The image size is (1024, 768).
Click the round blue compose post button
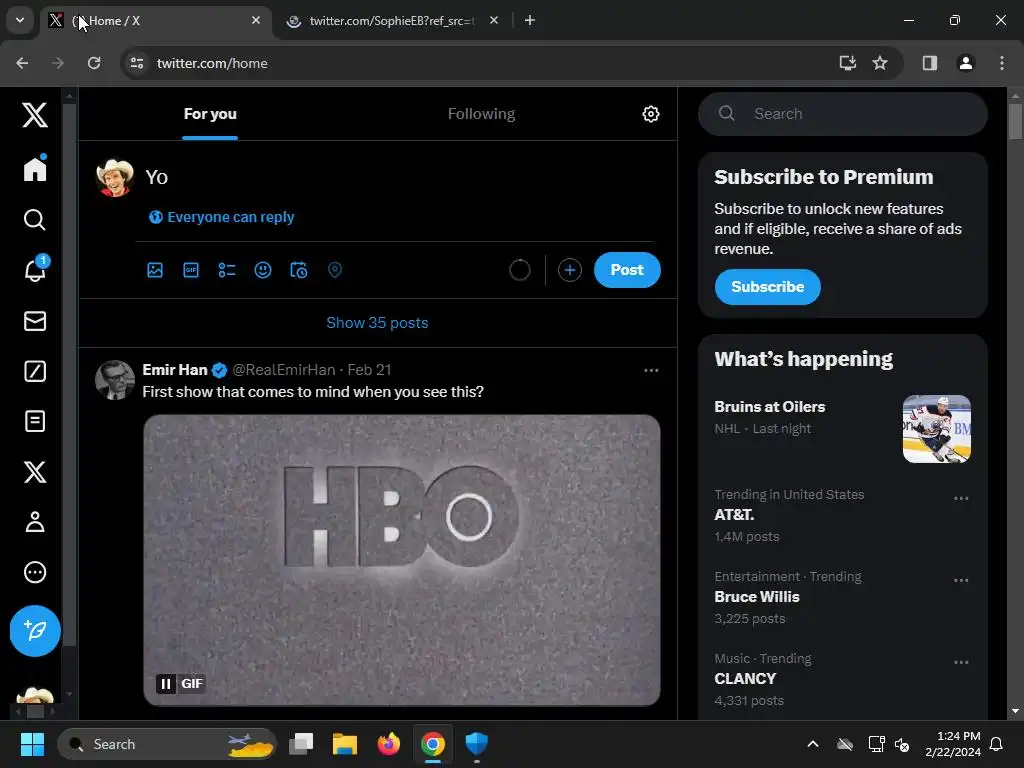(x=35, y=631)
